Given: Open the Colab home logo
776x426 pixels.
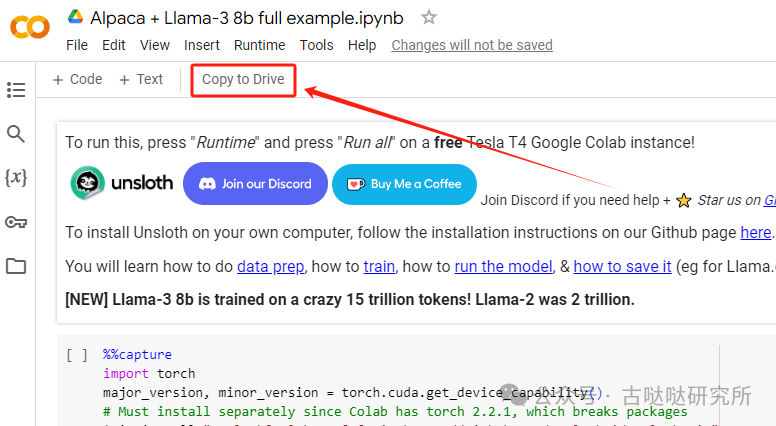Looking at the screenshot, I should point(30,27).
